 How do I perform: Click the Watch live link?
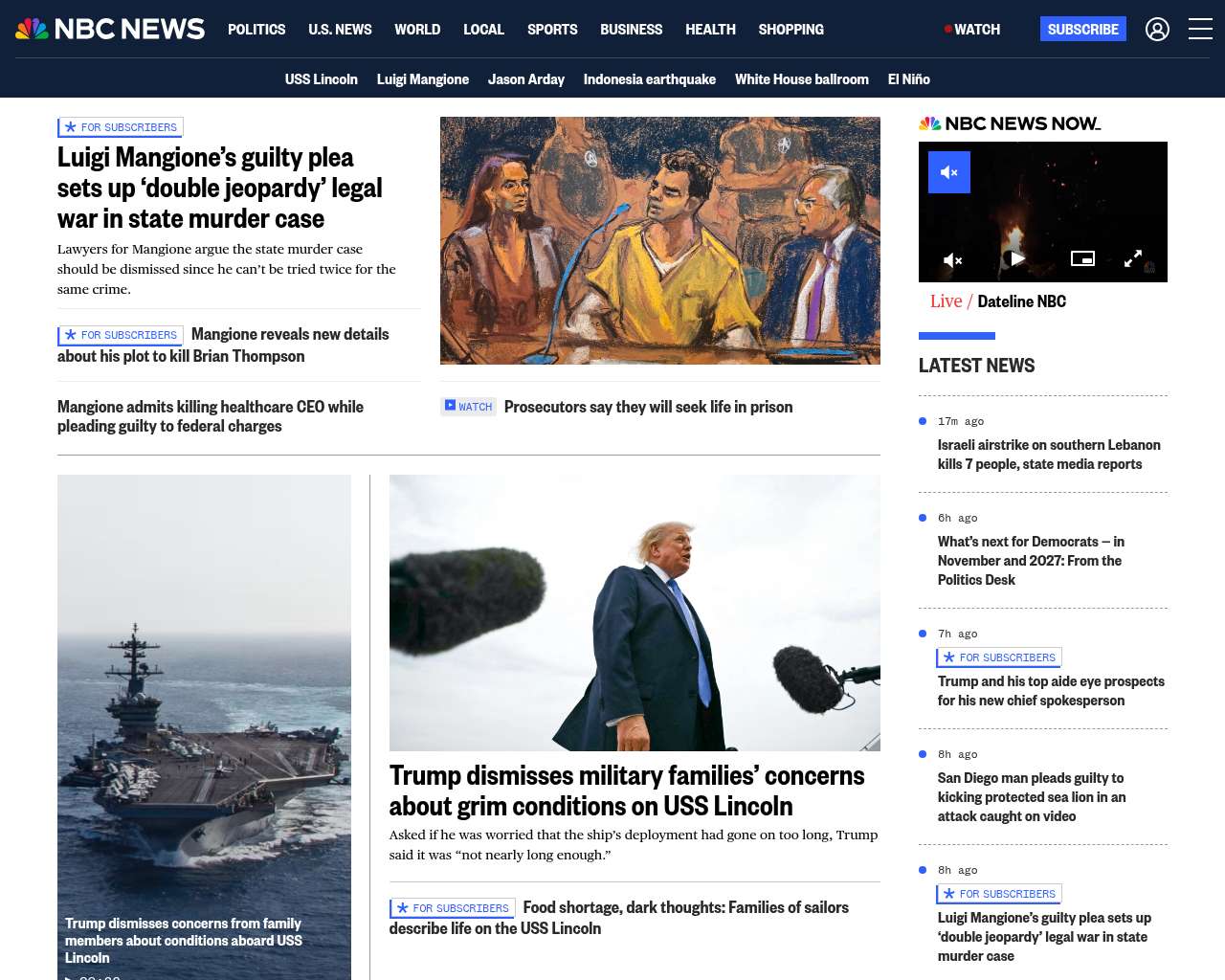pos(972,30)
